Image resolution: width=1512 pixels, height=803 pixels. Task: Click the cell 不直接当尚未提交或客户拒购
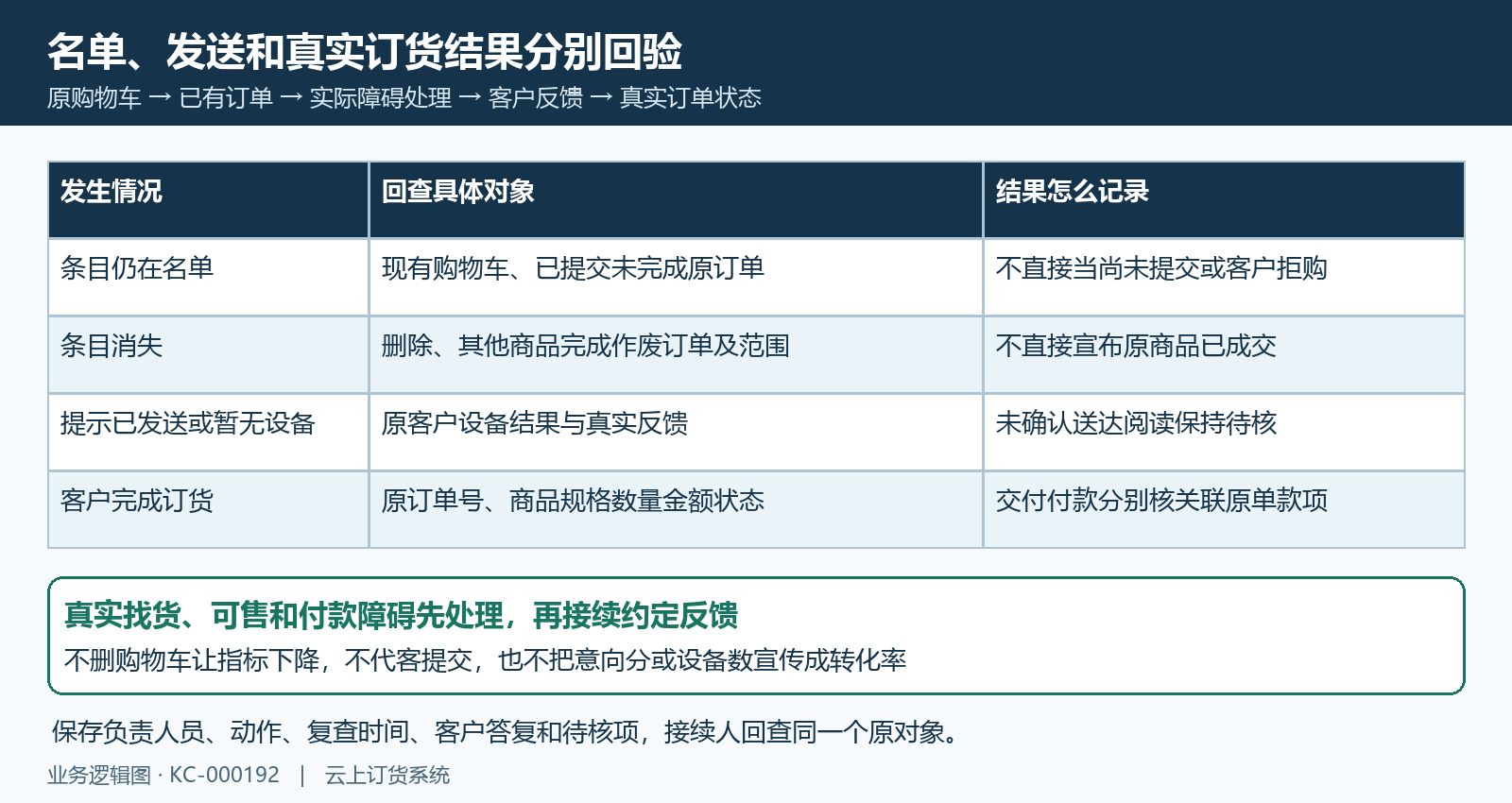[x=1224, y=278]
